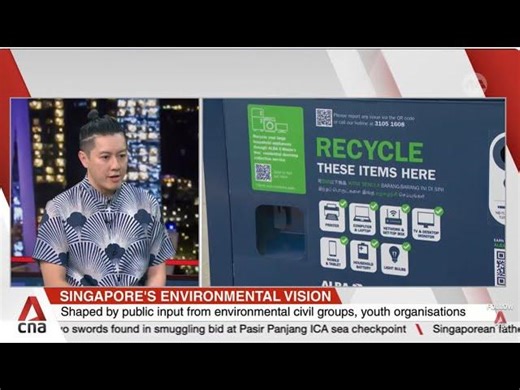Click the Printer icon on the recycle bin
This screenshot has height=390, width=520.
(332, 216)
